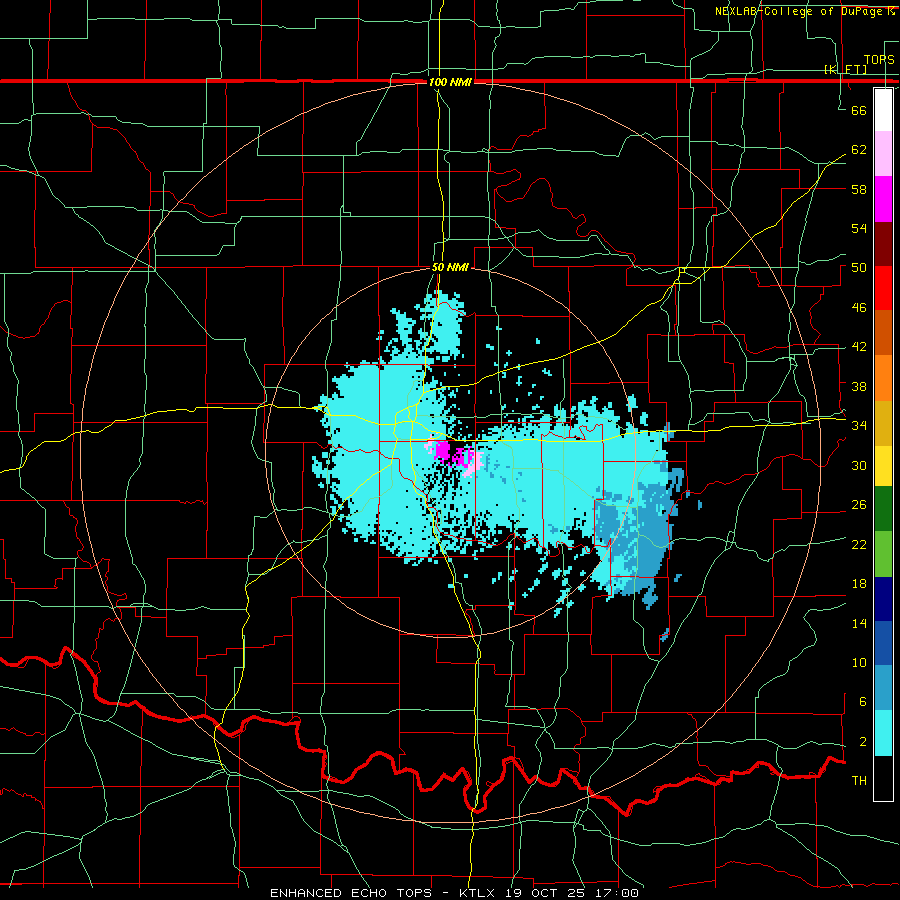Click the TOPS legend heading
The width and height of the screenshot is (900, 900).
[x=879, y=59]
